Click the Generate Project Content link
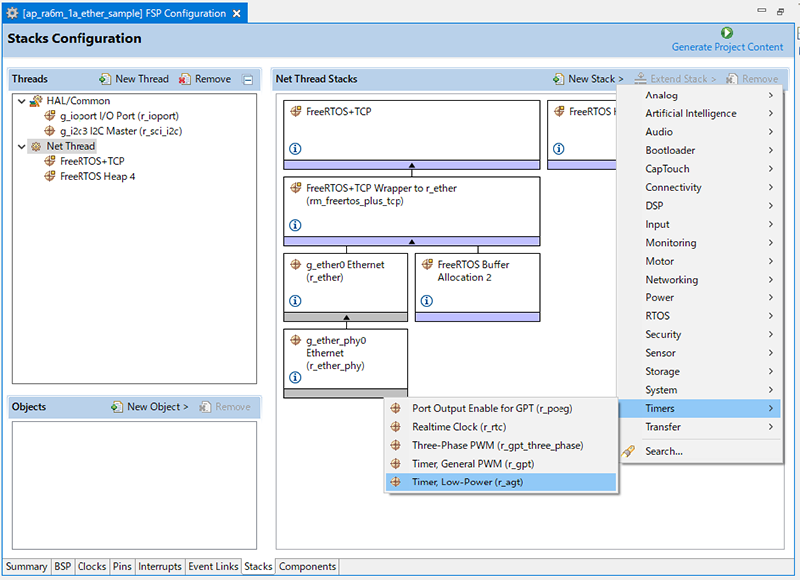The width and height of the screenshot is (800, 580). click(x=727, y=47)
